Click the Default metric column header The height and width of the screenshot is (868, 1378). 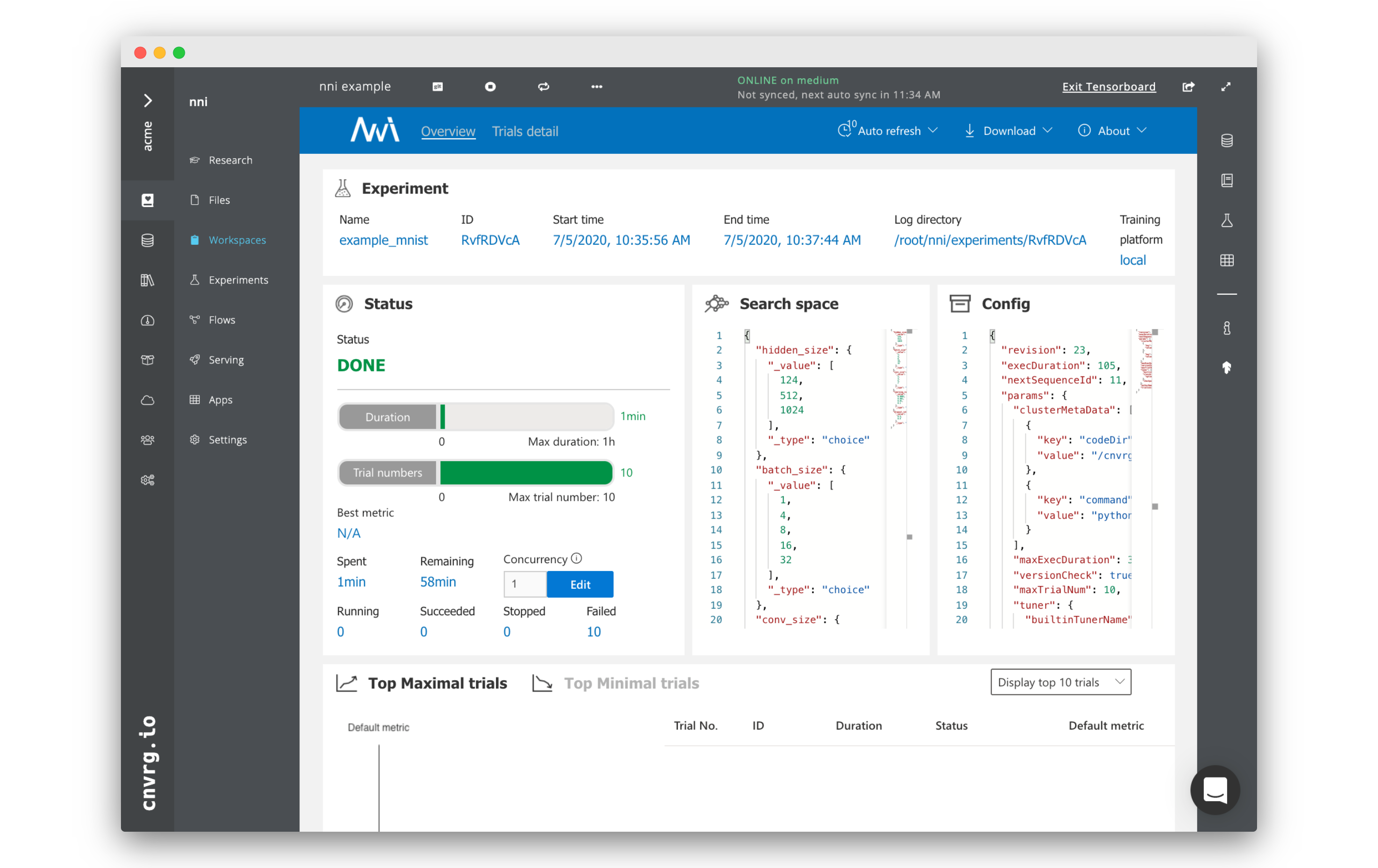pos(1106,726)
